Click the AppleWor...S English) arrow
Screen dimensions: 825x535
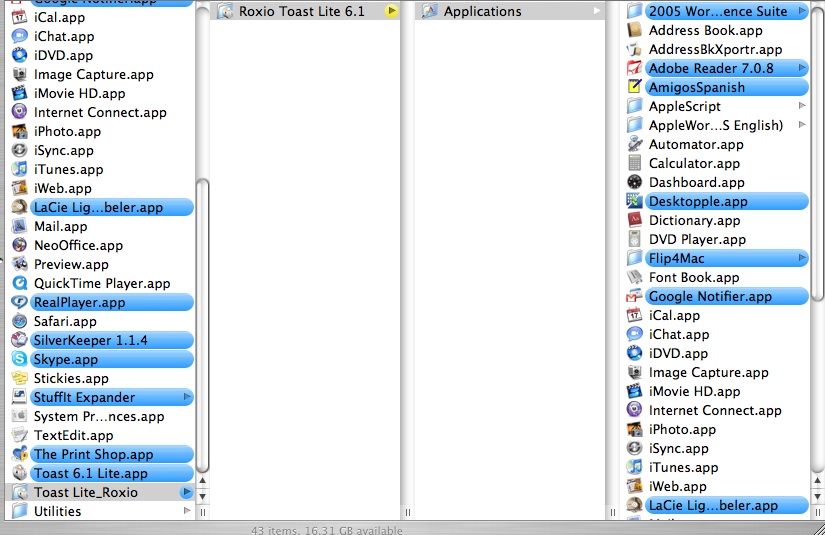point(802,125)
